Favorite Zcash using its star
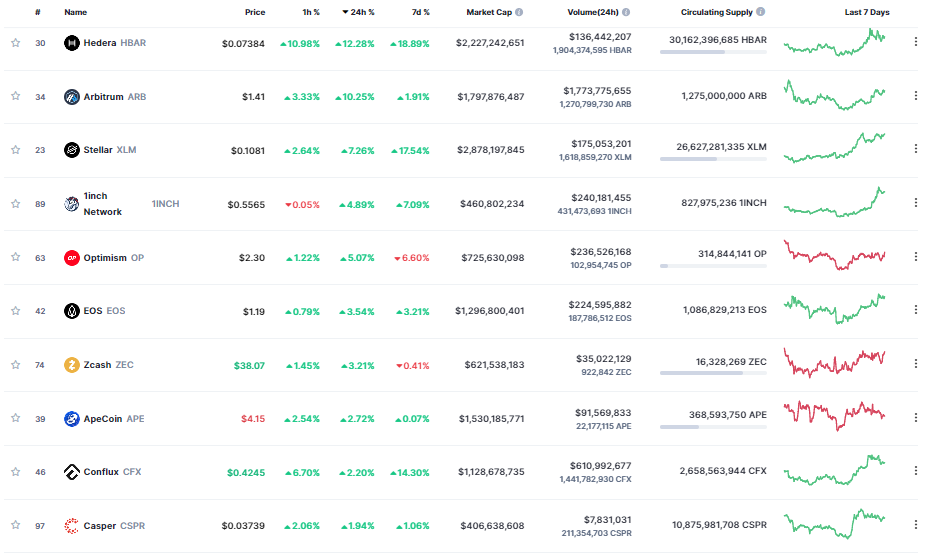930x553 pixels. coord(15,365)
